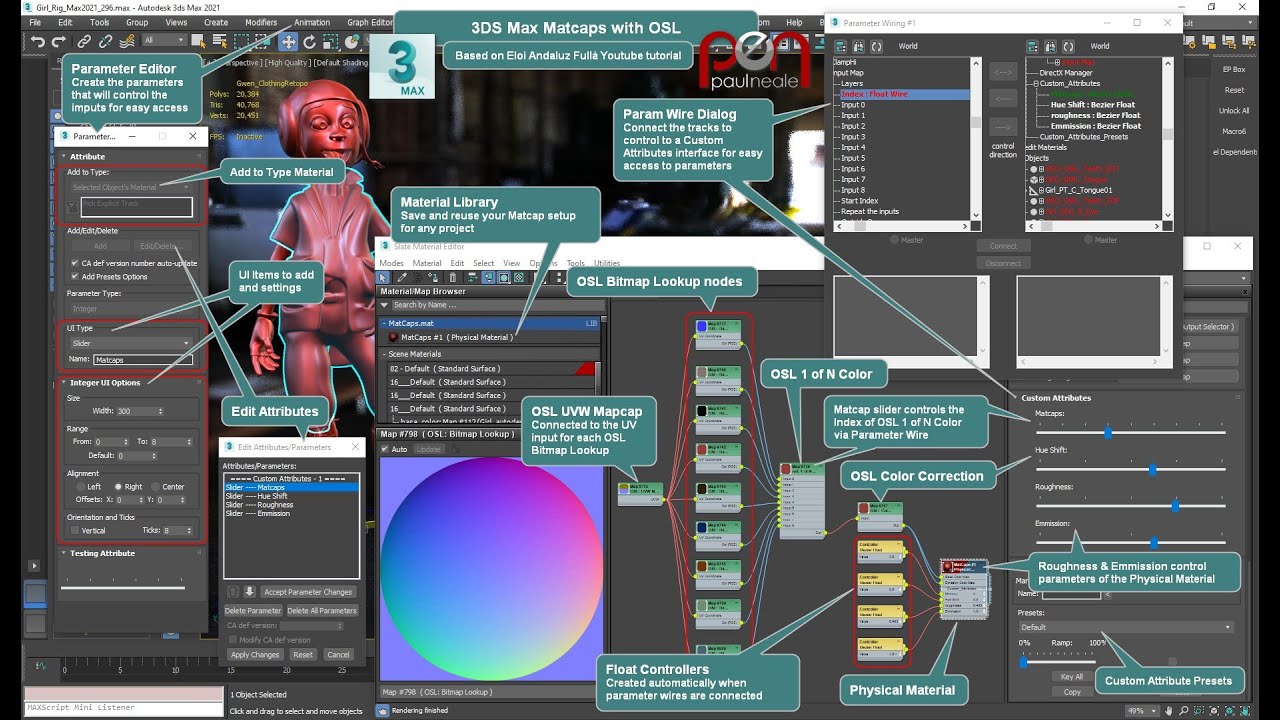Screen dimensions: 1280x720
Task: Open Presets Default dropdown
Action: [x=1126, y=627]
